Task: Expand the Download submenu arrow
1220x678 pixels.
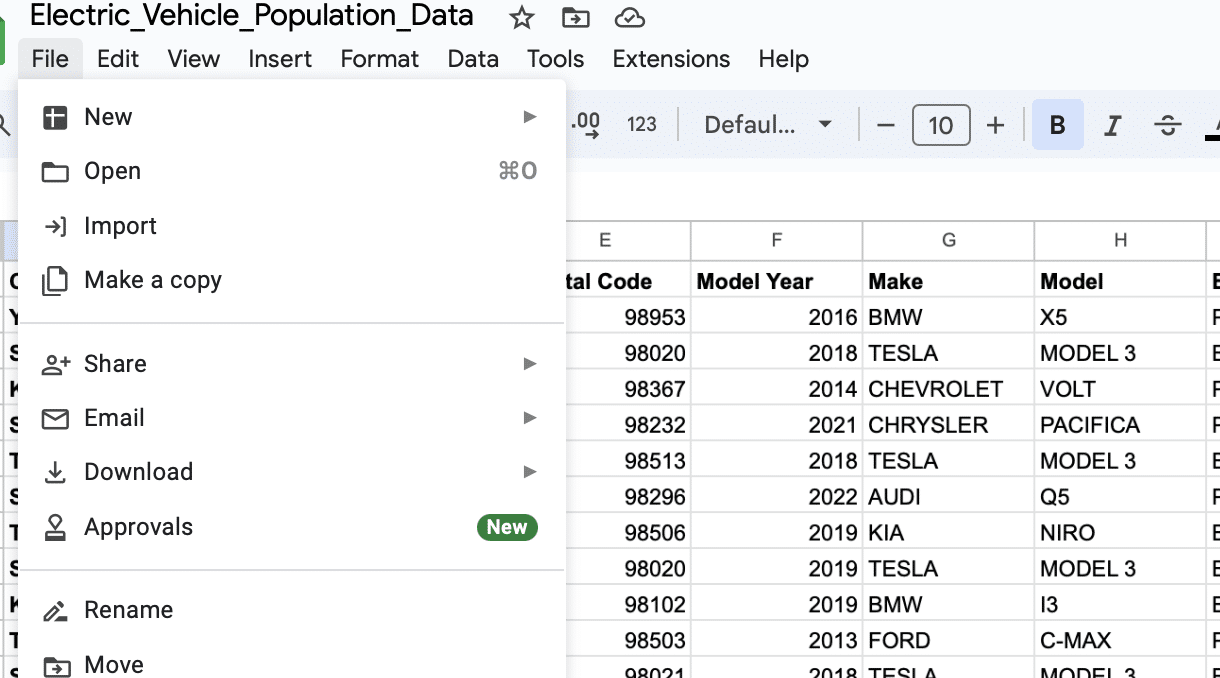Action: (531, 472)
